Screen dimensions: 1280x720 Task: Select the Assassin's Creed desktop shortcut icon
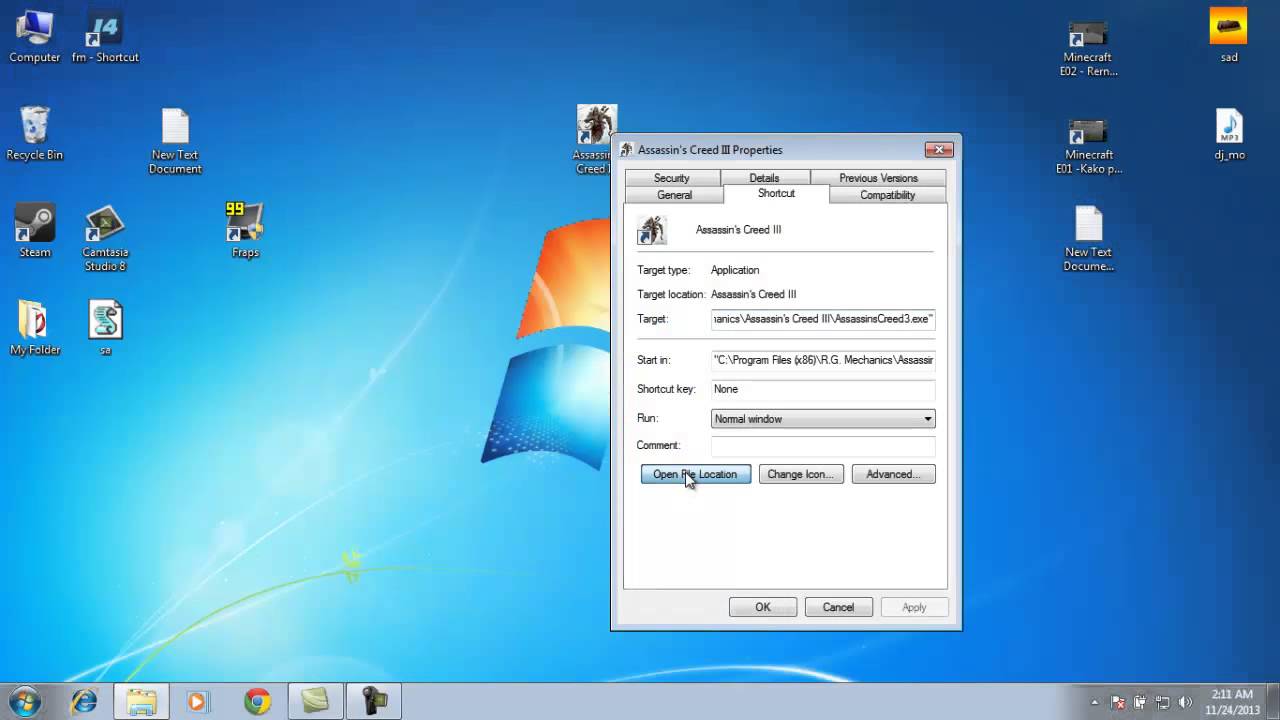594,140
